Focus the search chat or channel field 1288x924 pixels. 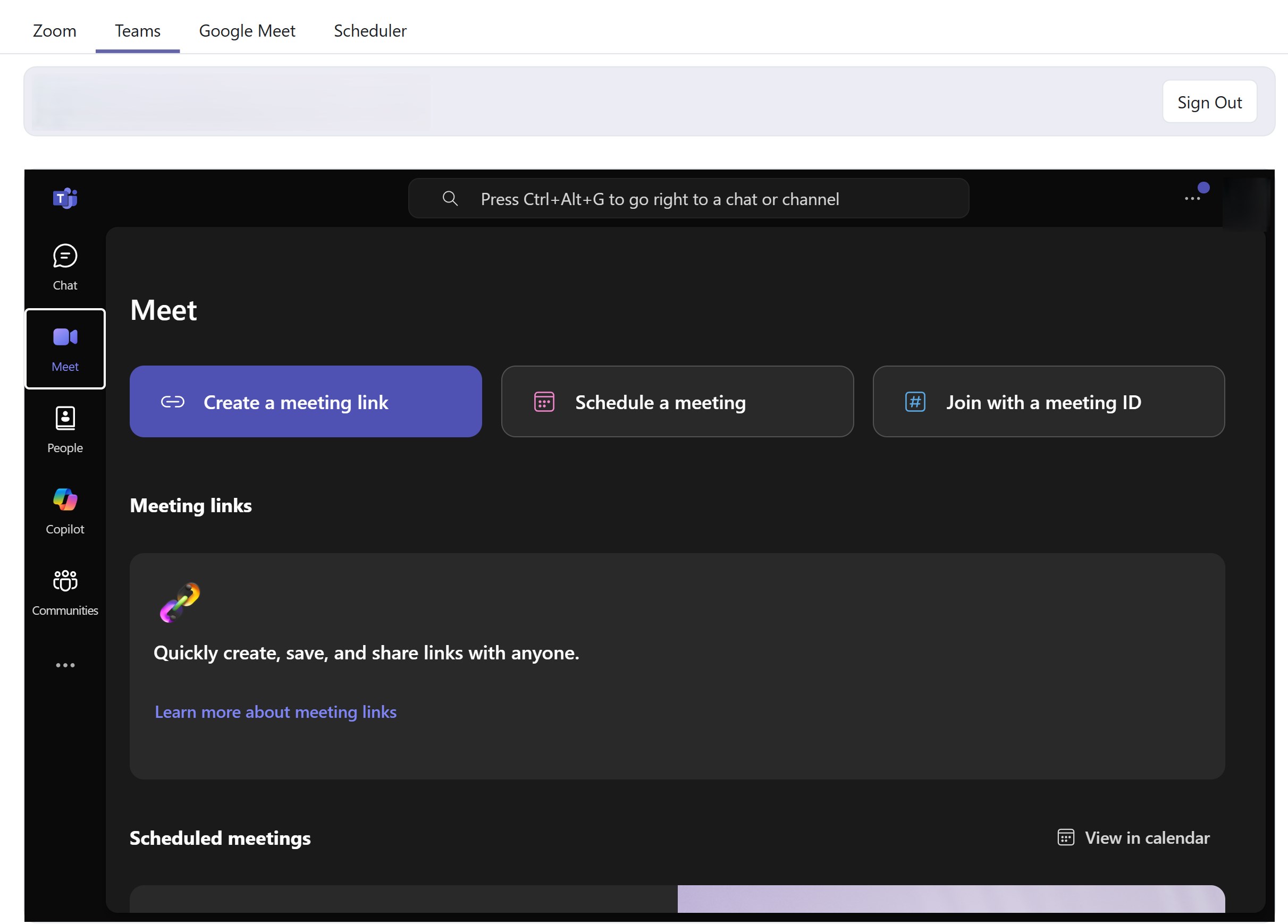[688, 198]
